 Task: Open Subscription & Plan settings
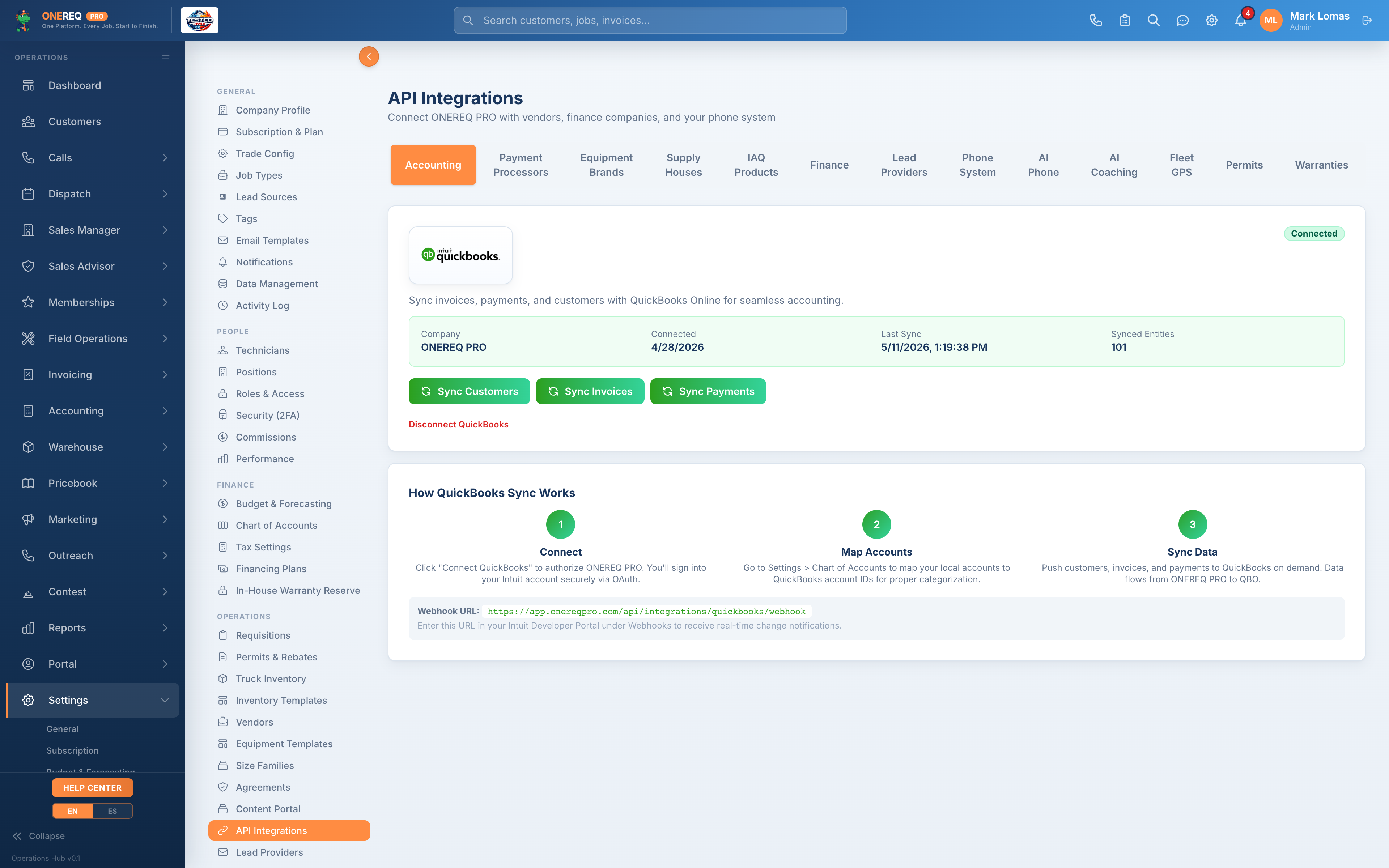click(289, 132)
